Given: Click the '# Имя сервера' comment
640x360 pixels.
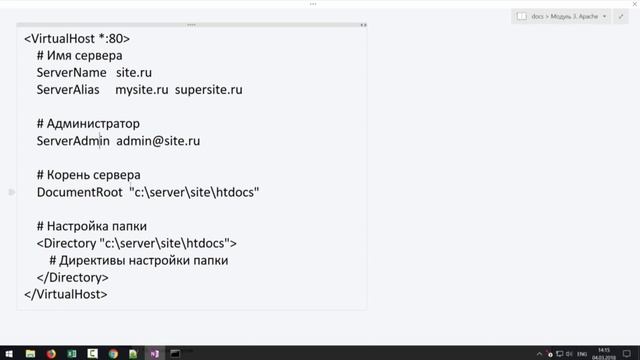Looking at the screenshot, I should coord(80,56).
